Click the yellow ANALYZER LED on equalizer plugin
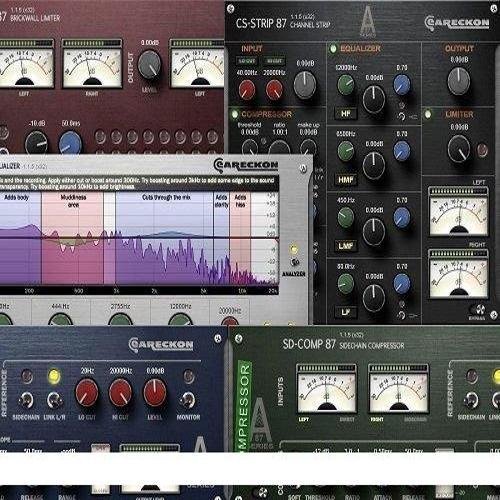 [x=294, y=249]
